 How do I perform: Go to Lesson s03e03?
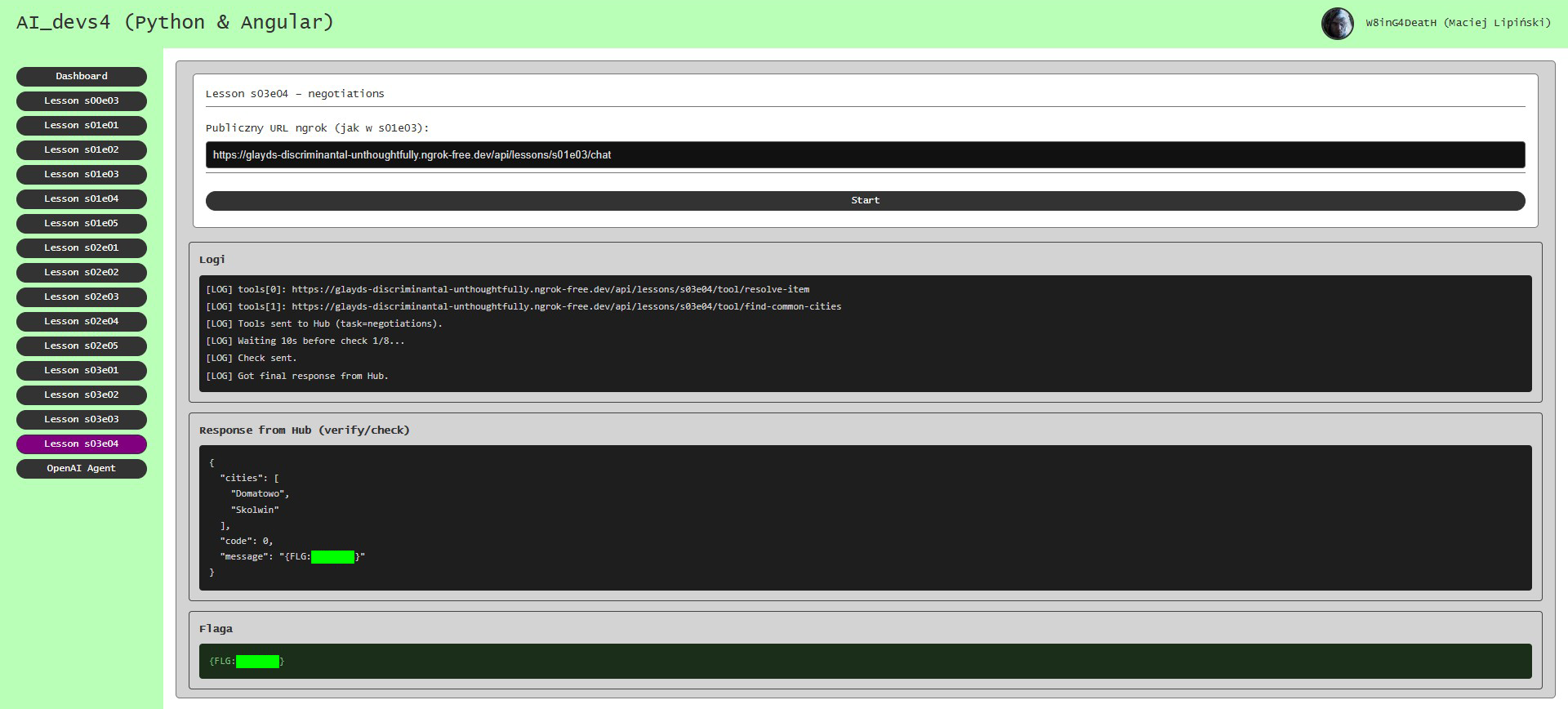coord(82,419)
